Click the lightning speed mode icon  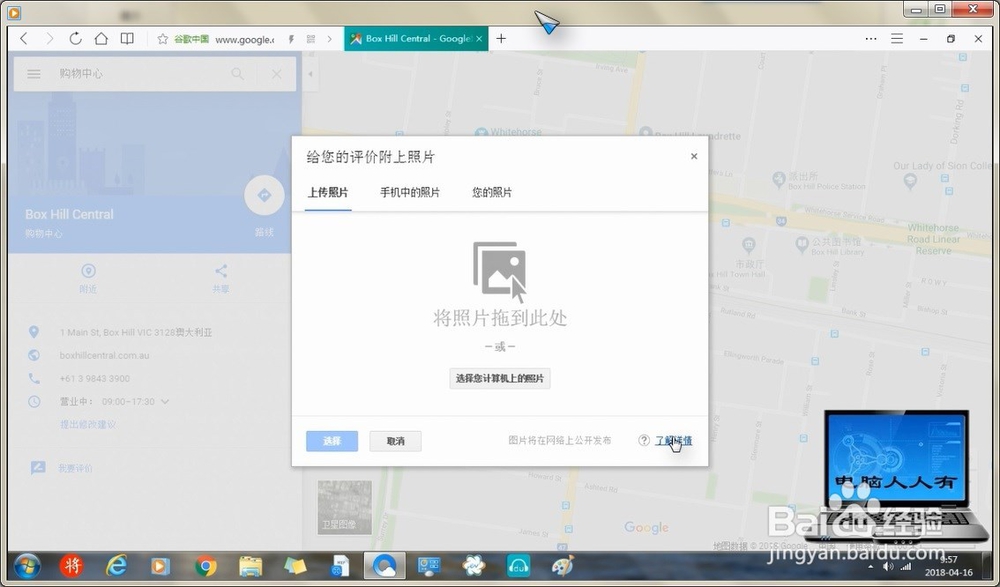pyautogui.click(x=291, y=39)
